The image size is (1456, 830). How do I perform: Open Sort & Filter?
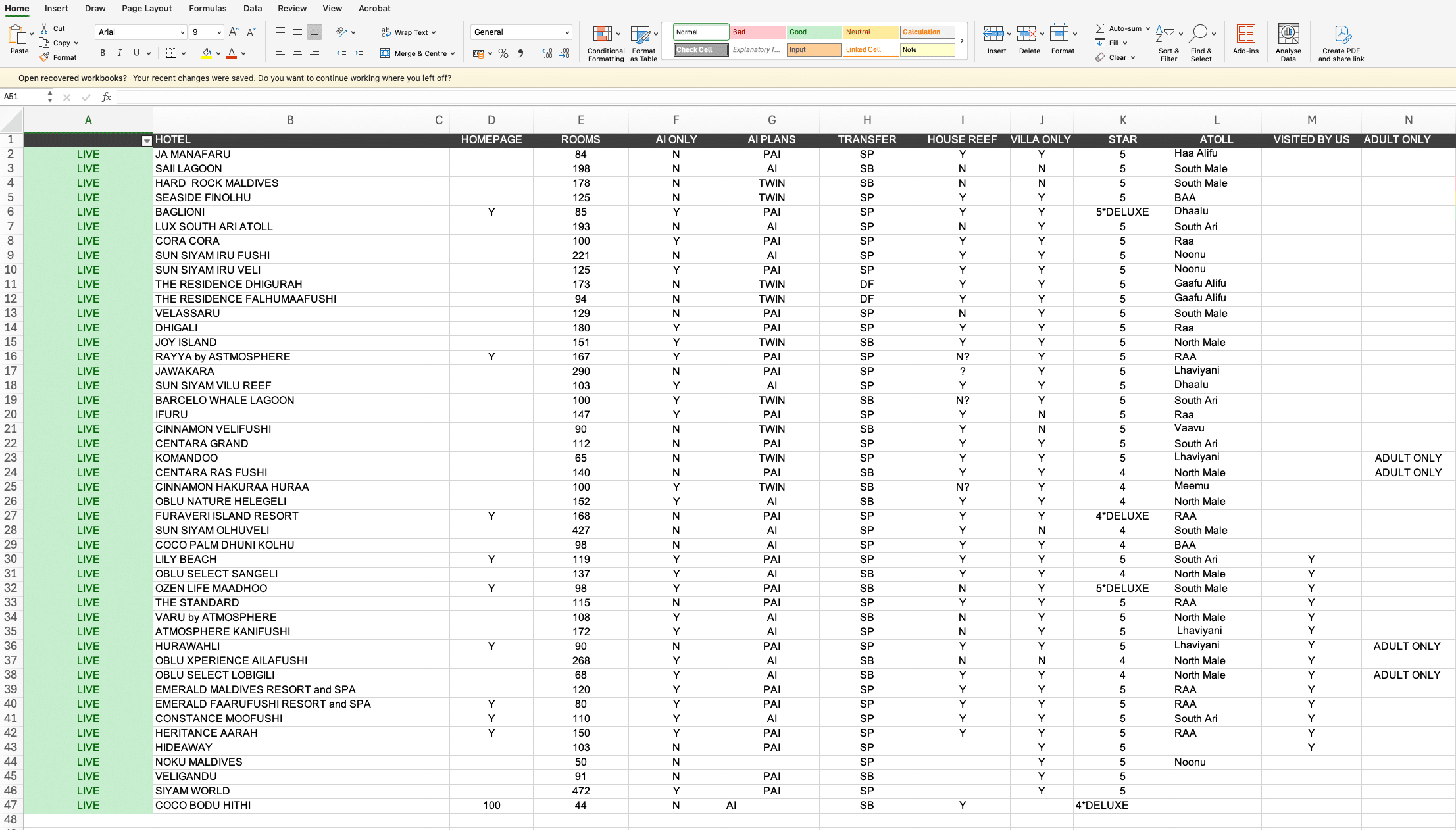1168,43
